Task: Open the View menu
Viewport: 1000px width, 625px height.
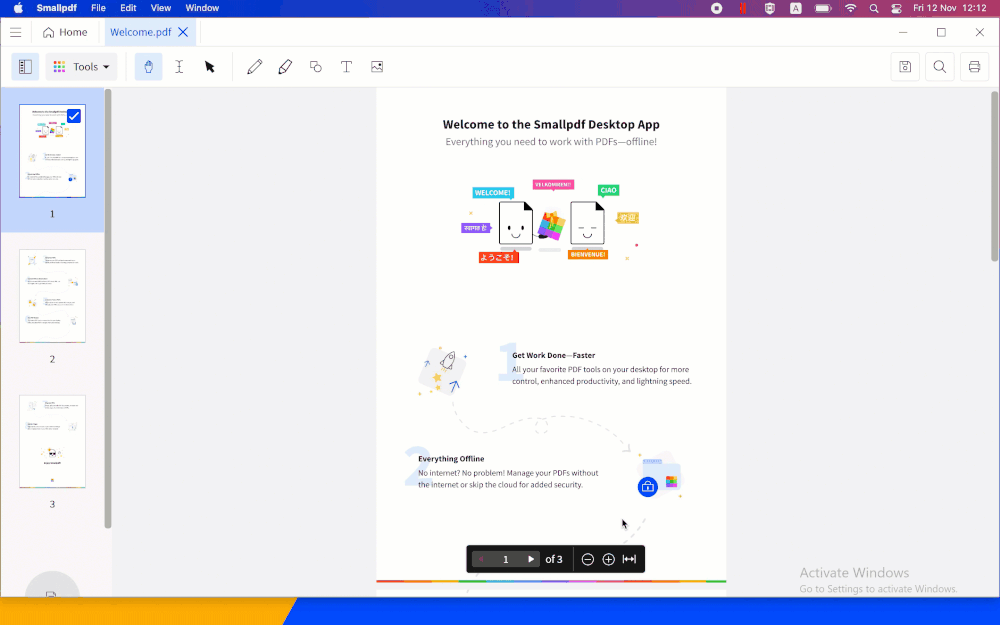Action: [161, 8]
